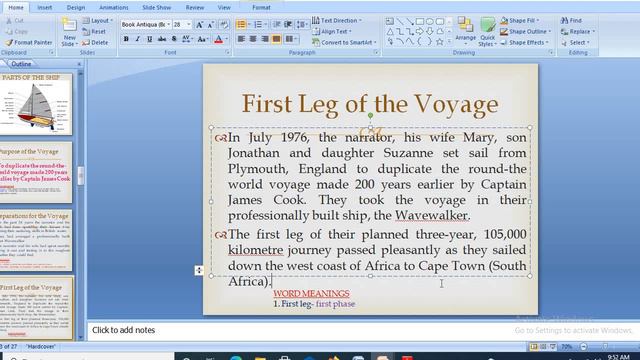Click the Clear All Formatting icon
Viewport: 640px width, 360px height.
[224, 25]
